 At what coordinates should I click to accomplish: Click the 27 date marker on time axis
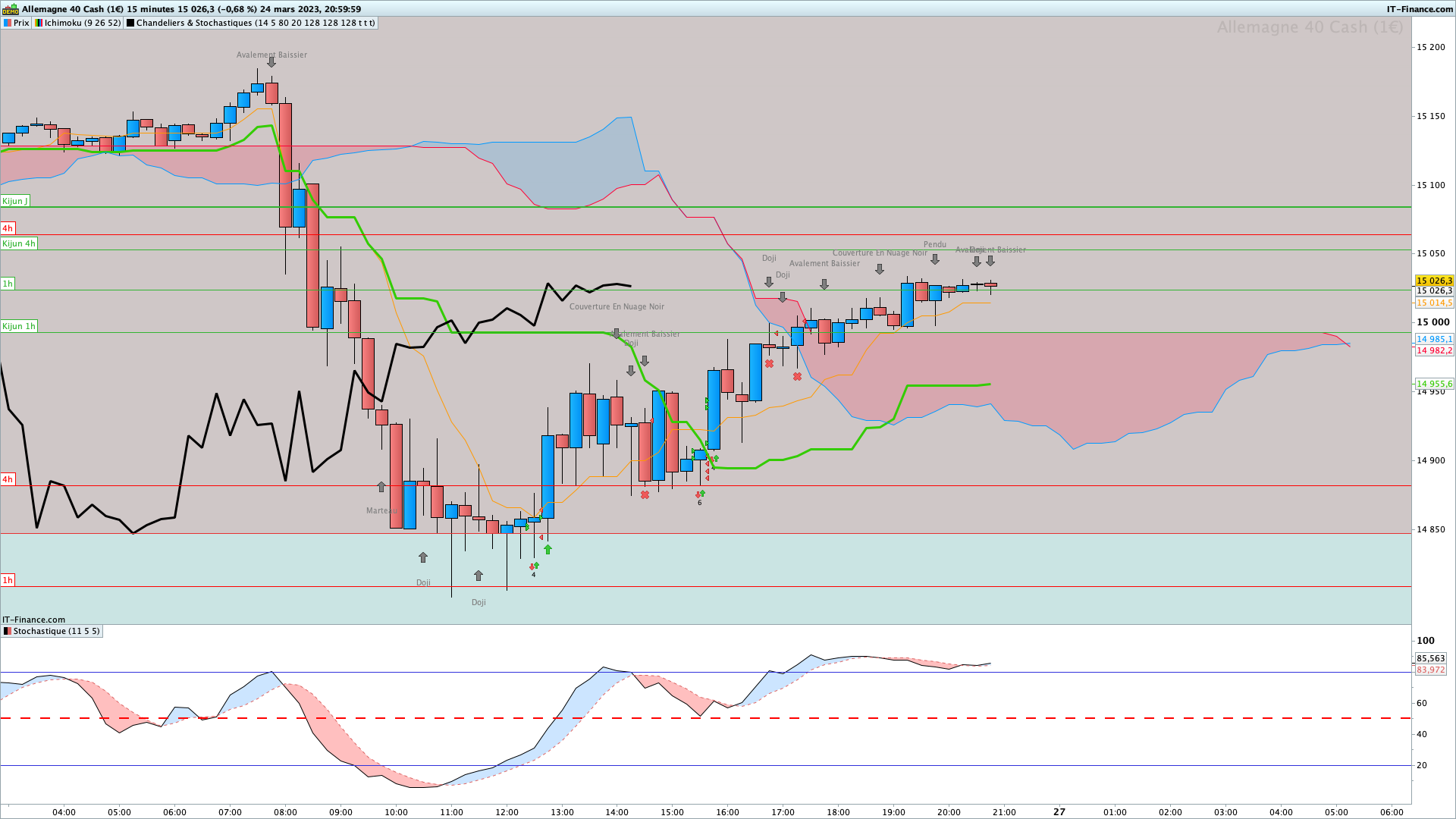pyautogui.click(x=1059, y=811)
